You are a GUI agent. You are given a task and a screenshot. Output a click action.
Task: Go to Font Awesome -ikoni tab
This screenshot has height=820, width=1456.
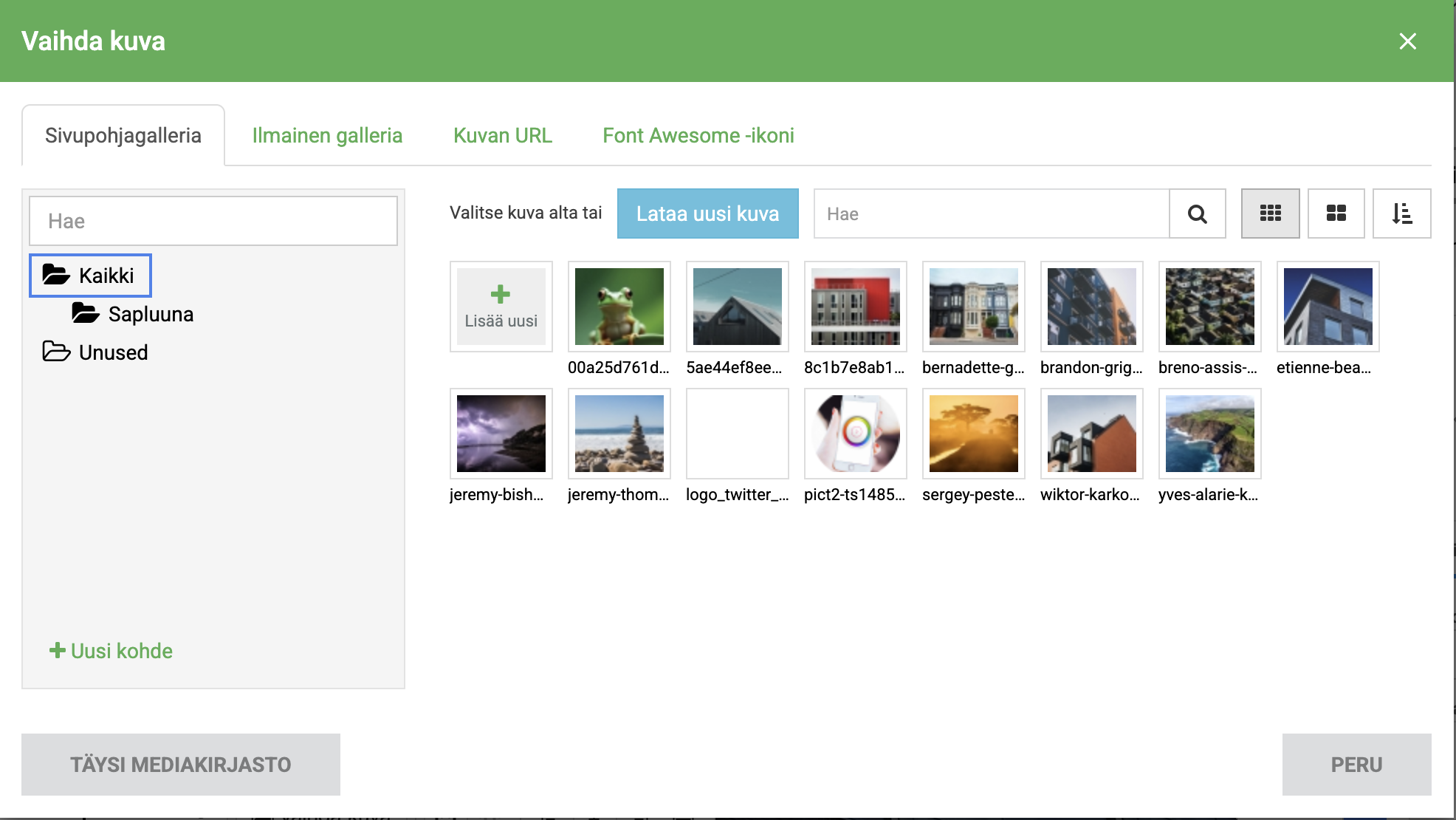click(x=698, y=135)
